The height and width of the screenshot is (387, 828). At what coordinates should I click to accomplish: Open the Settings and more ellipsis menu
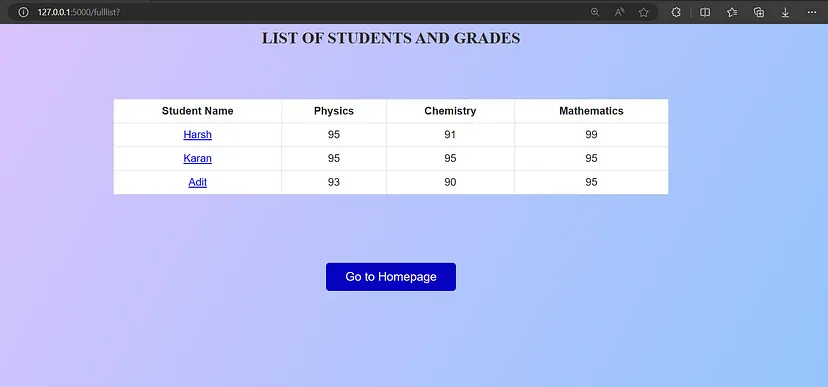pos(812,12)
